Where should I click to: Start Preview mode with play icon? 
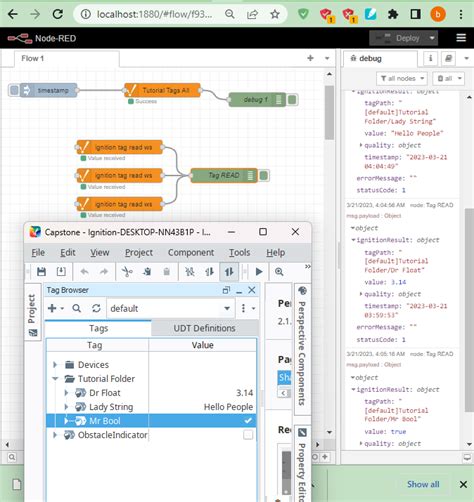coord(259,272)
